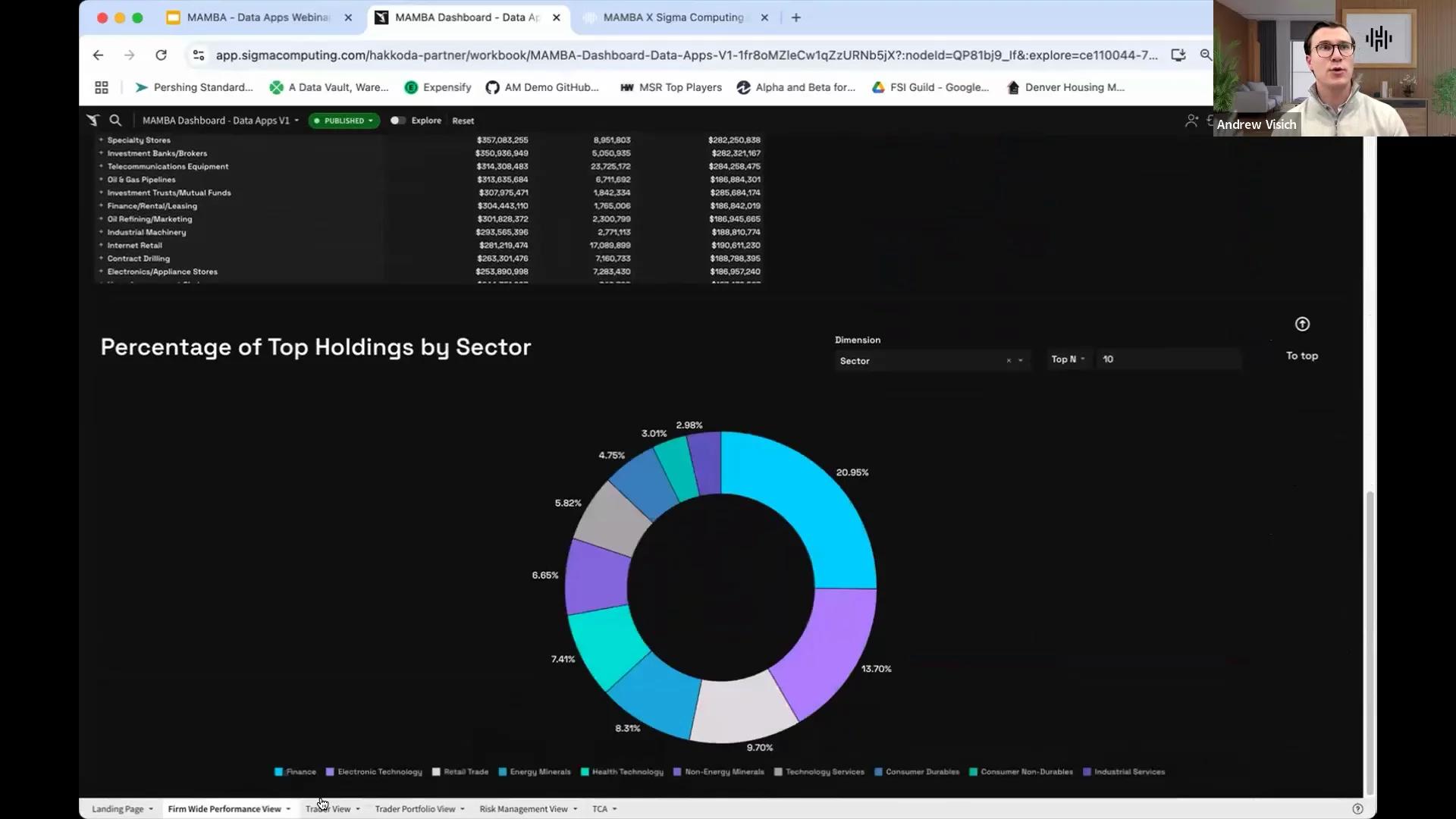
Task: Open the help question mark icon
Action: tap(1357, 808)
